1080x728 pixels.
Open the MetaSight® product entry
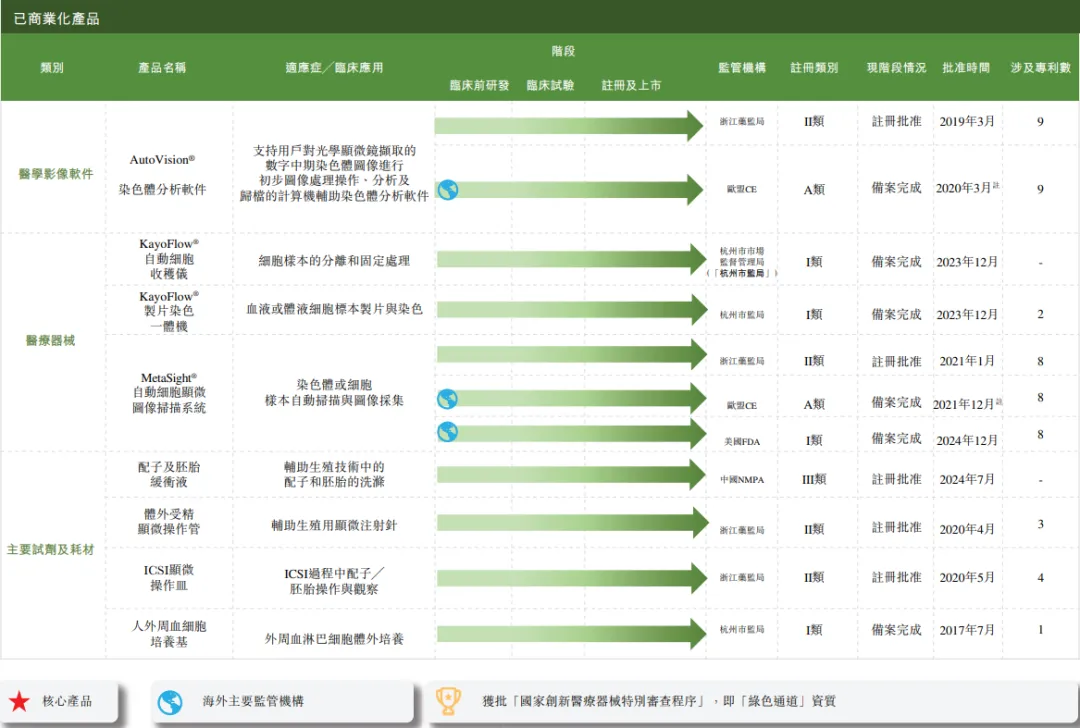[x=167, y=395]
